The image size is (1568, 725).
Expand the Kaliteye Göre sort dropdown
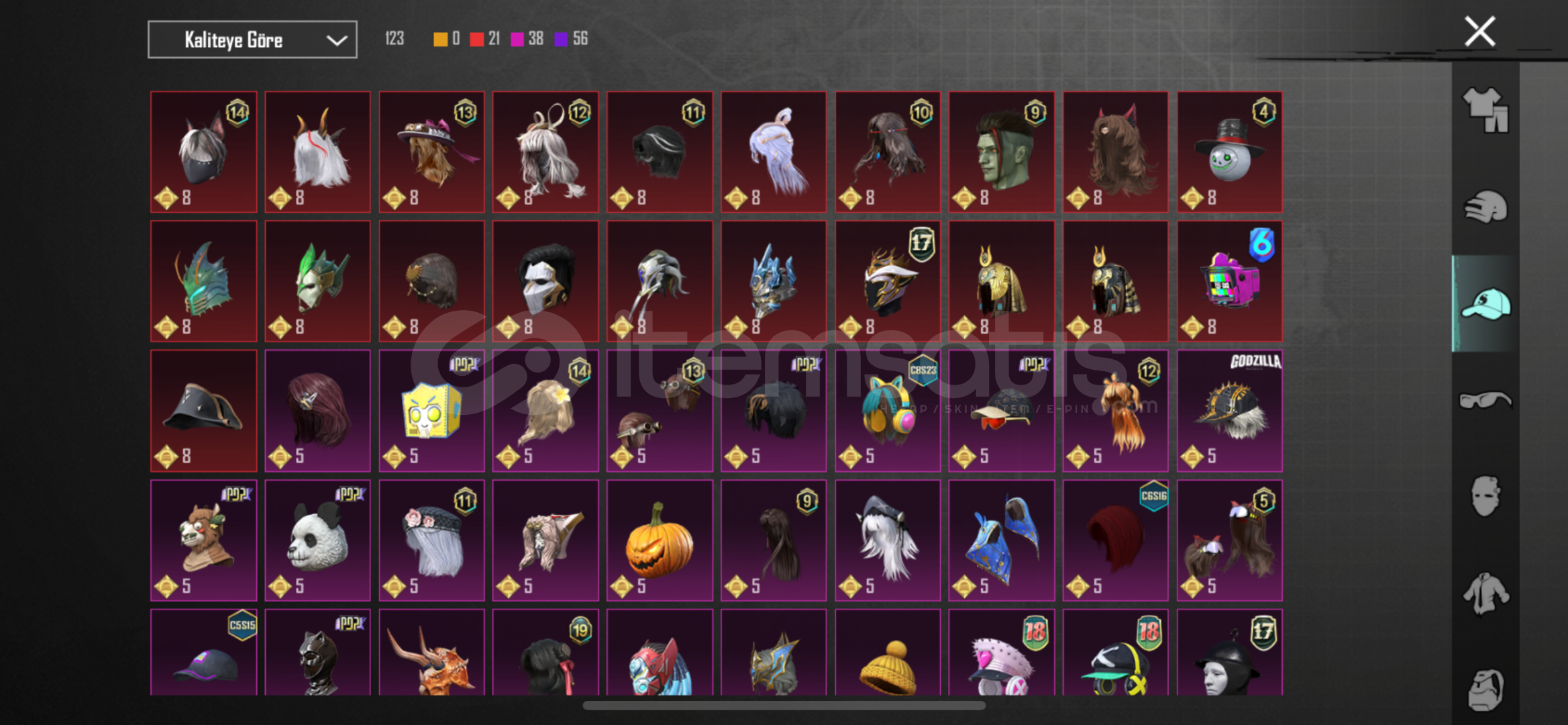(252, 40)
